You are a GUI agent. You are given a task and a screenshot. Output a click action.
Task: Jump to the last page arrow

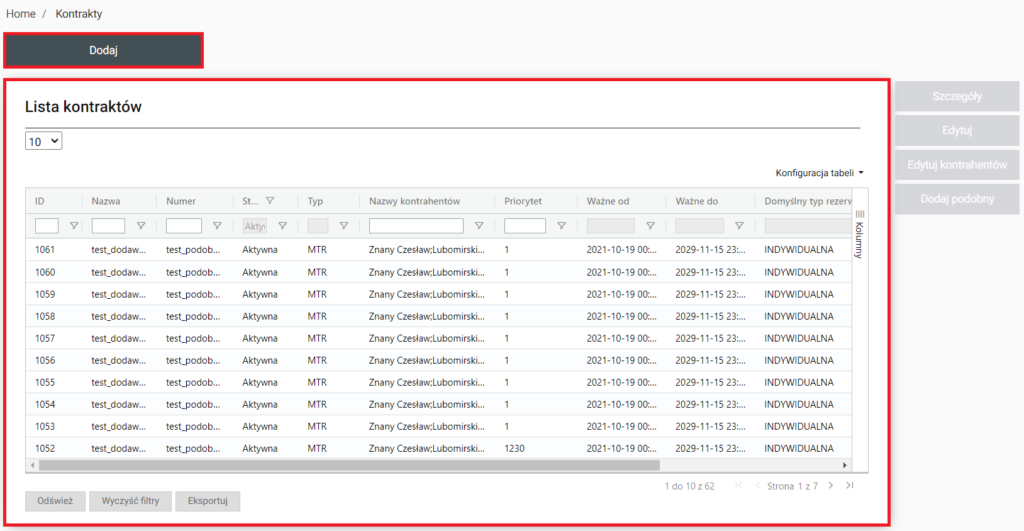850,486
